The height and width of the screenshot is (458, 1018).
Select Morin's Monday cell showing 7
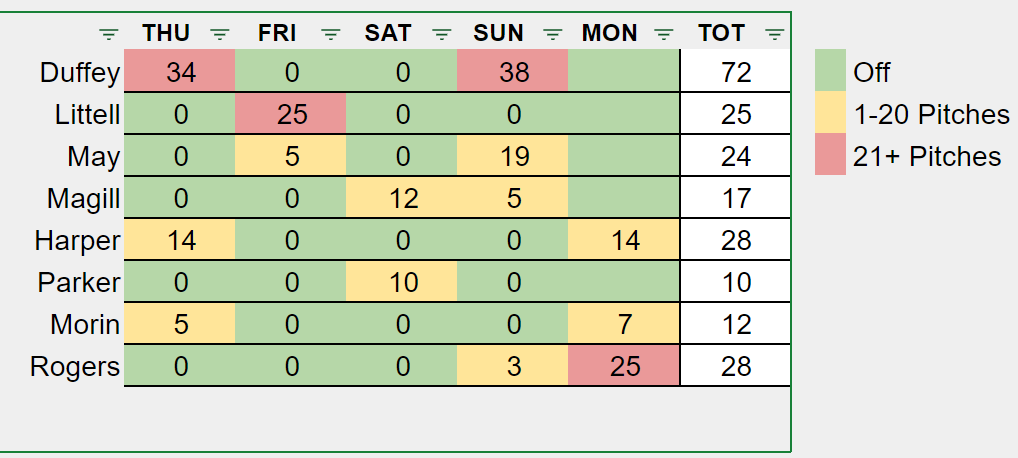coord(624,324)
